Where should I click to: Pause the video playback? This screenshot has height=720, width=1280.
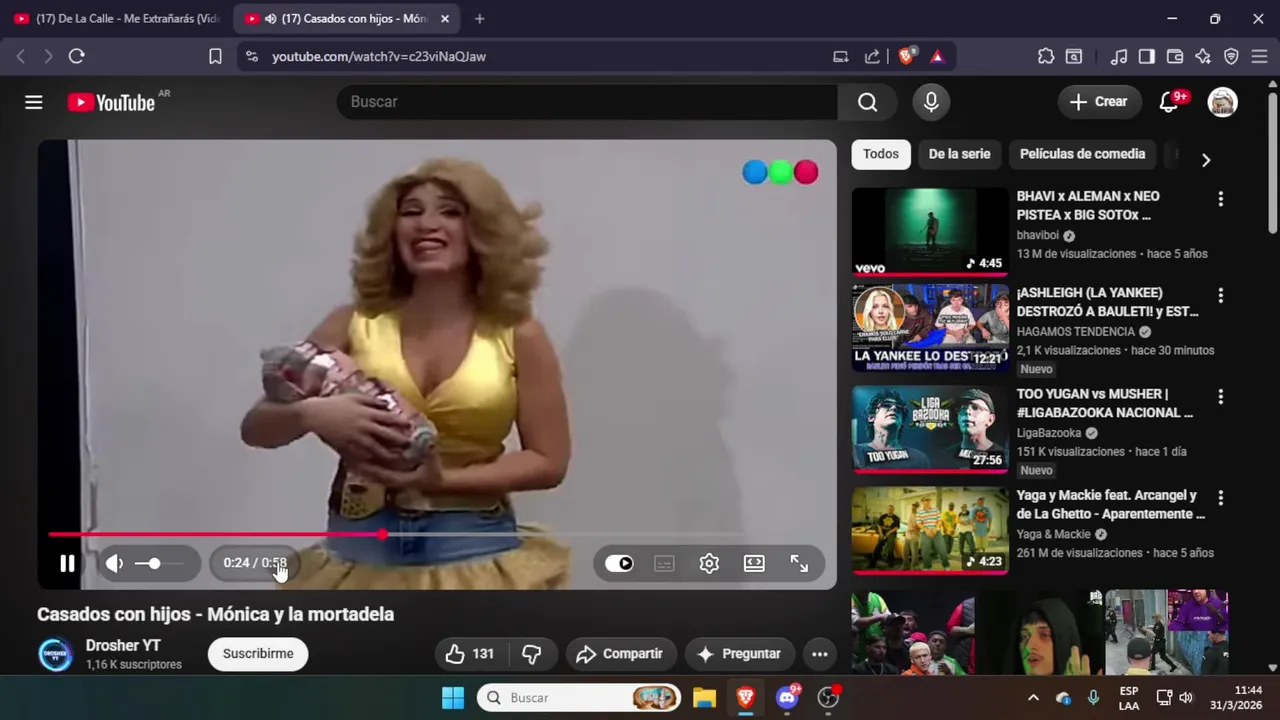click(x=67, y=563)
